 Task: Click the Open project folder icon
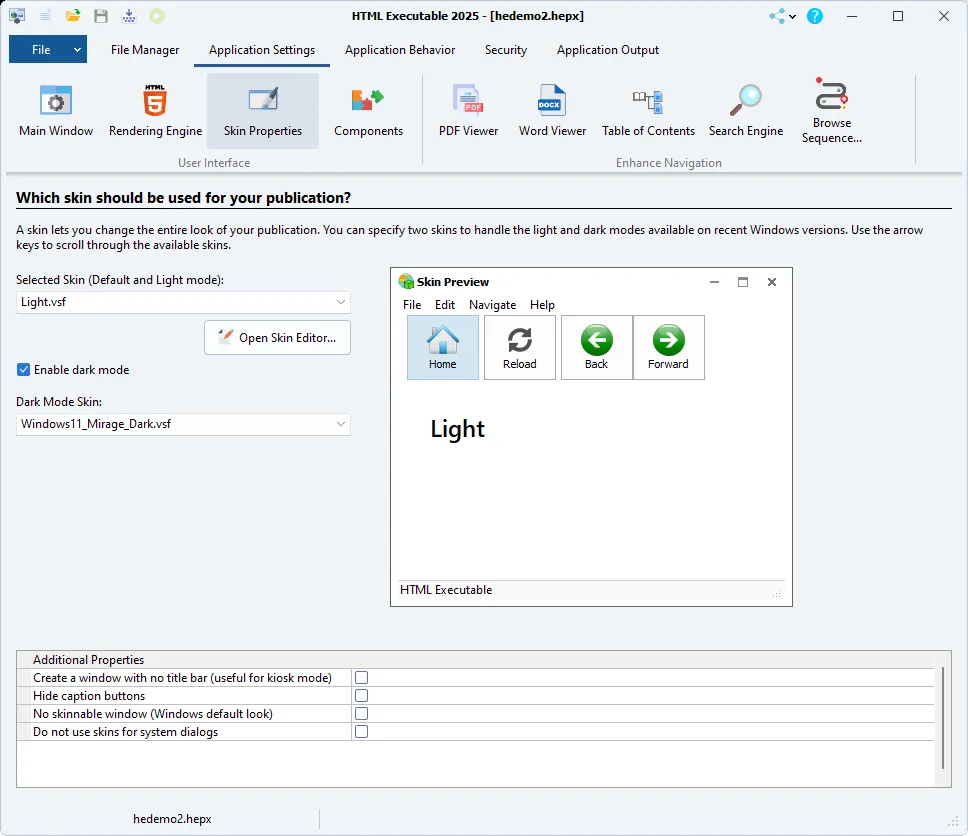(x=73, y=16)
